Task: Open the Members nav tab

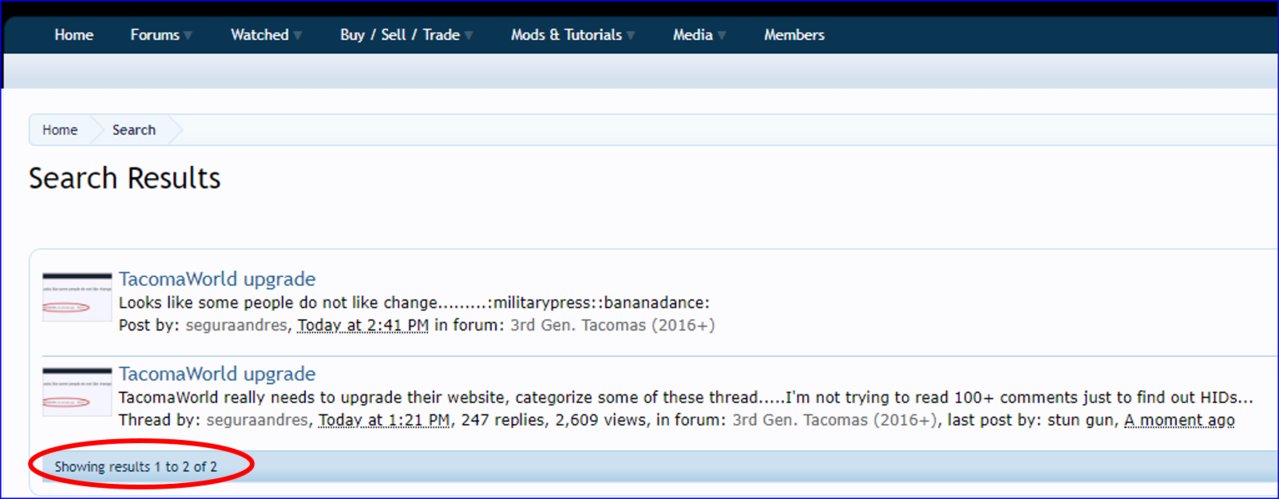Action: point(794,35)
